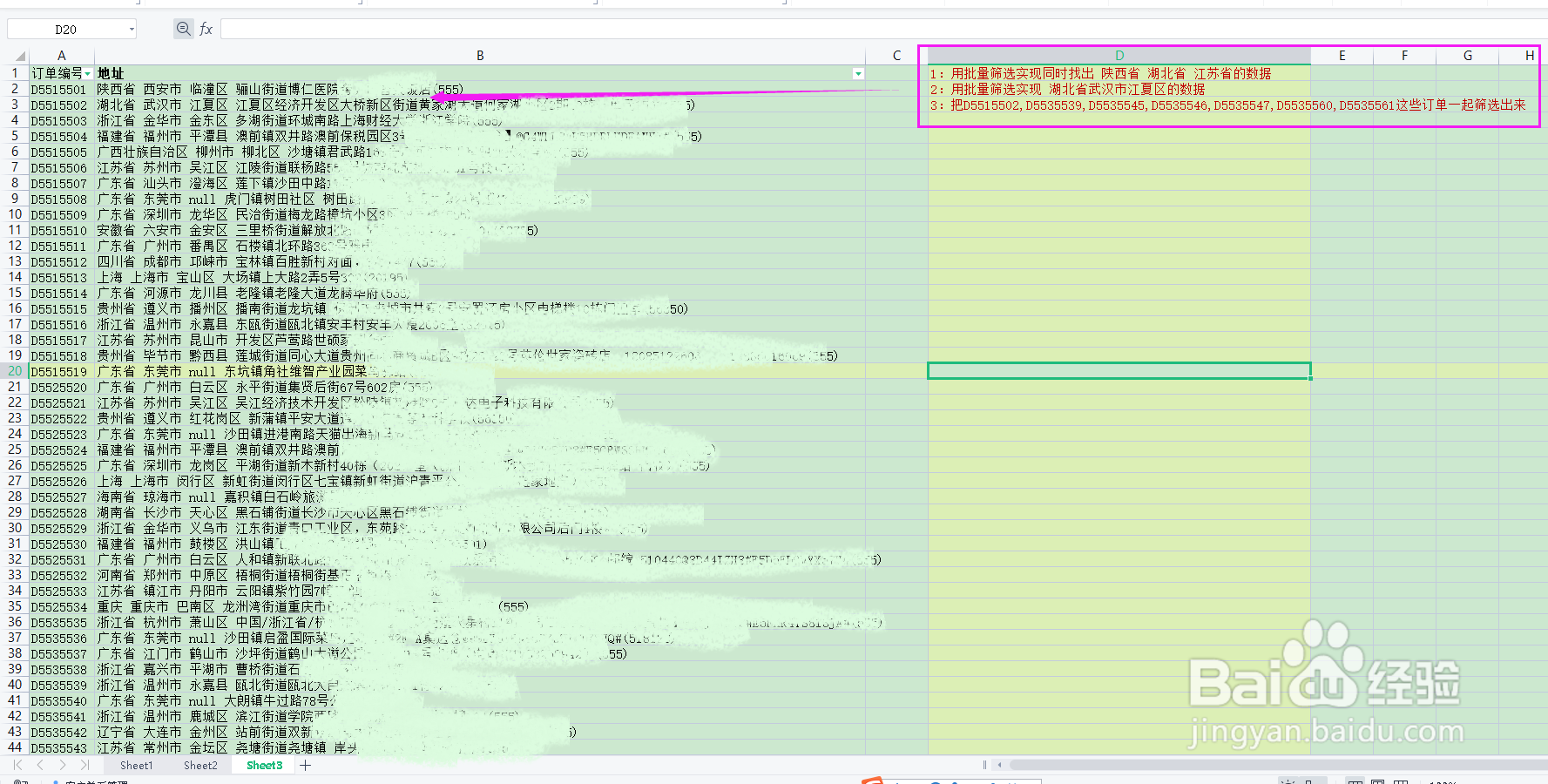Jump to last sheet with the navigation arrow

[84, 765]
